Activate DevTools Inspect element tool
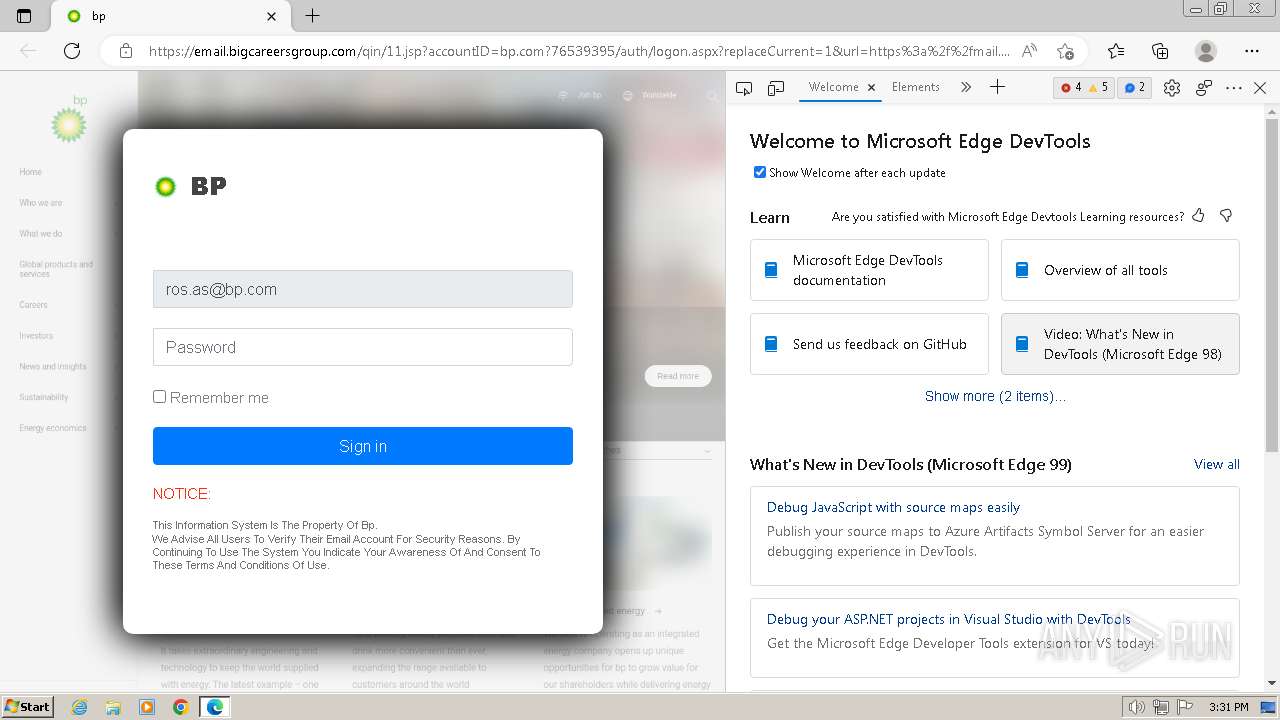This screenshot has height=720, width=1280. pos(744,88)
